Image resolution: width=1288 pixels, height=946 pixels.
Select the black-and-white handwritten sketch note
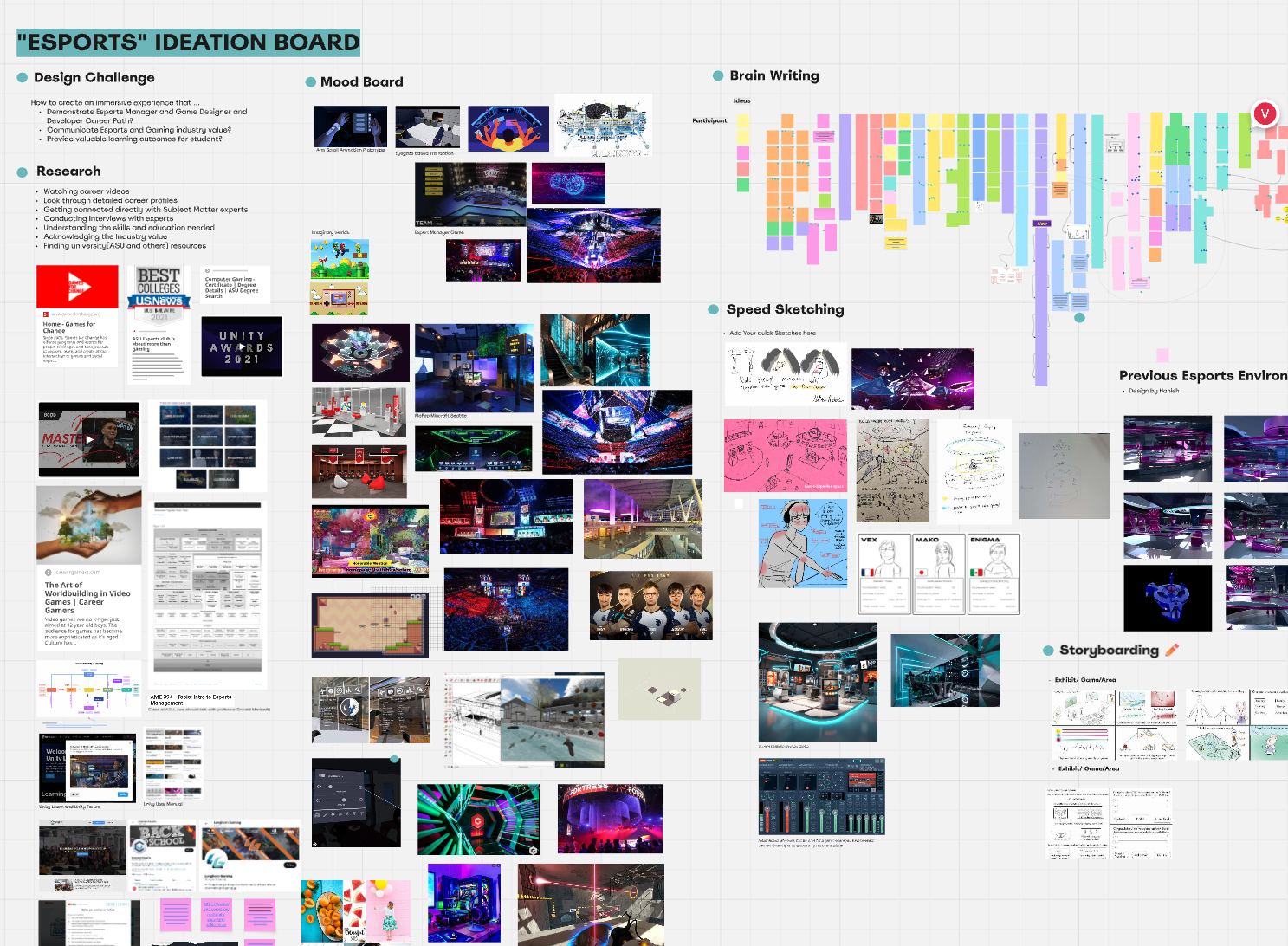(x=785, y=375)
